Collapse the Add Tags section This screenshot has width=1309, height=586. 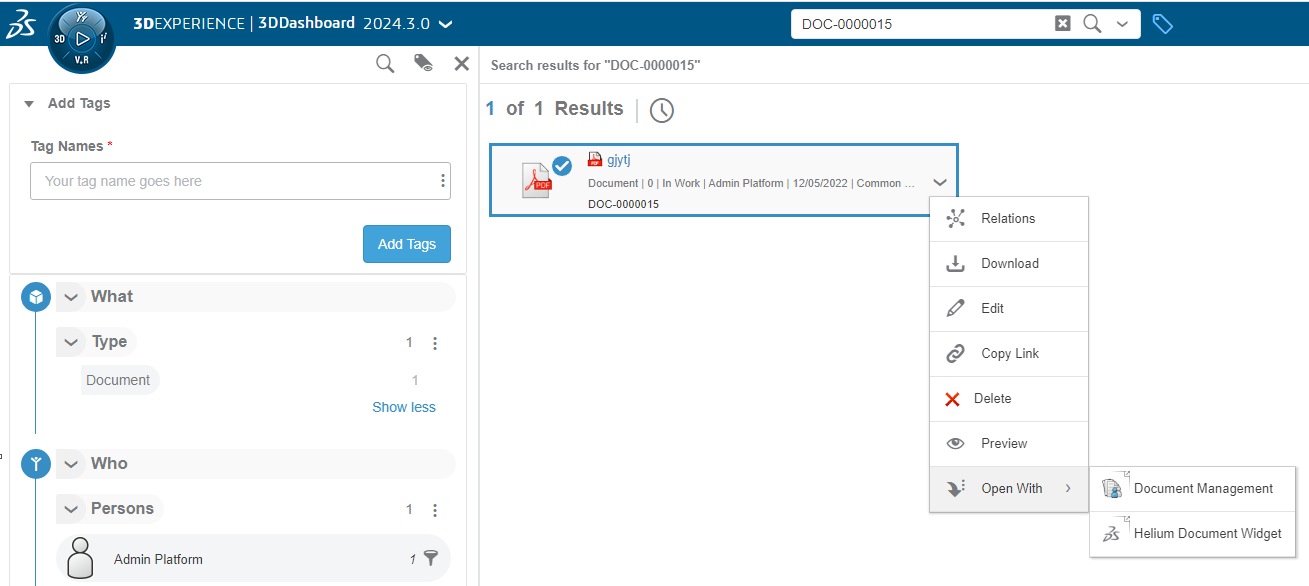(x=29, y=104)
